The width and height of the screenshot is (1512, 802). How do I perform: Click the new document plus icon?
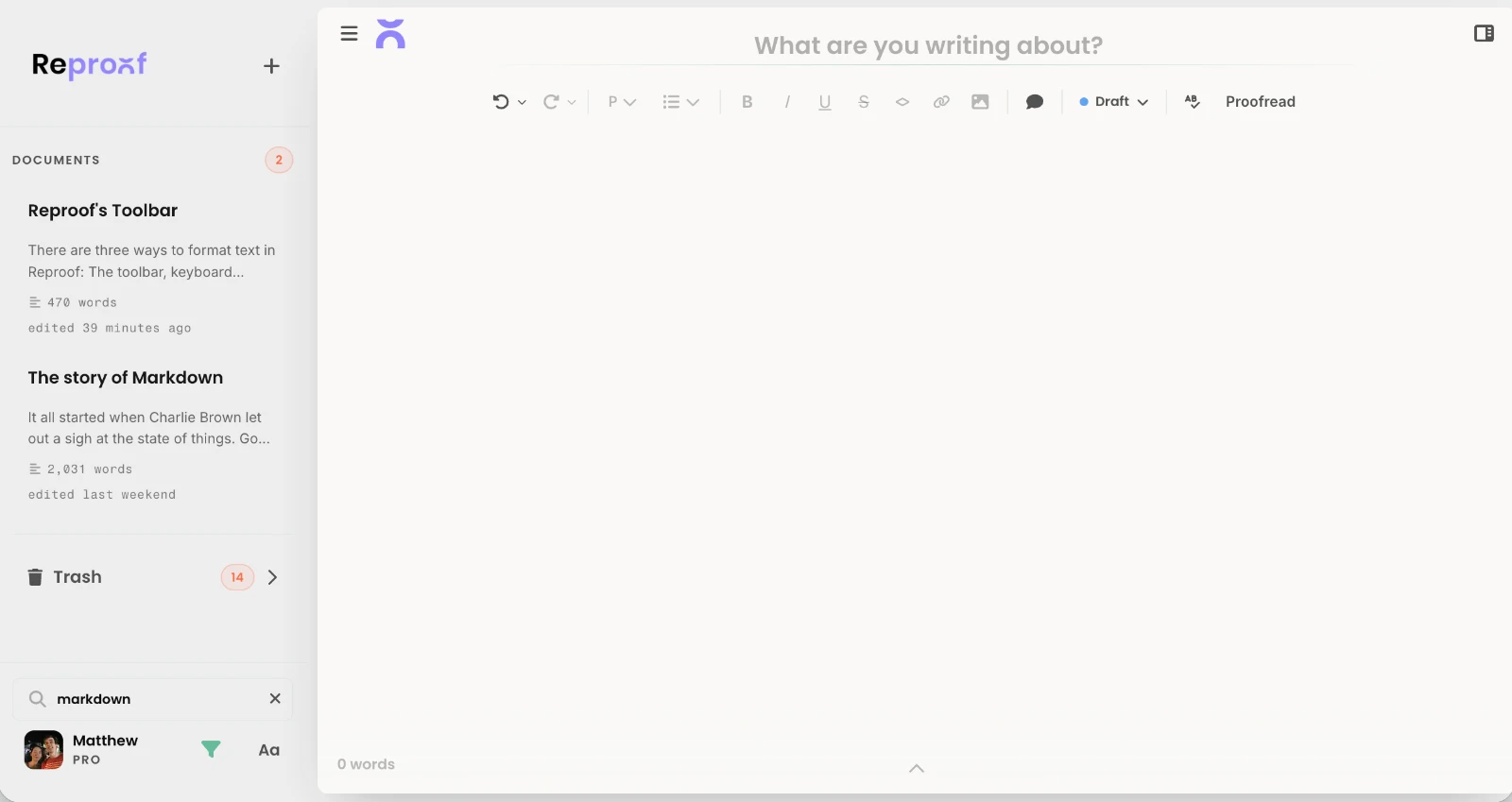click(x=271, y=66)
